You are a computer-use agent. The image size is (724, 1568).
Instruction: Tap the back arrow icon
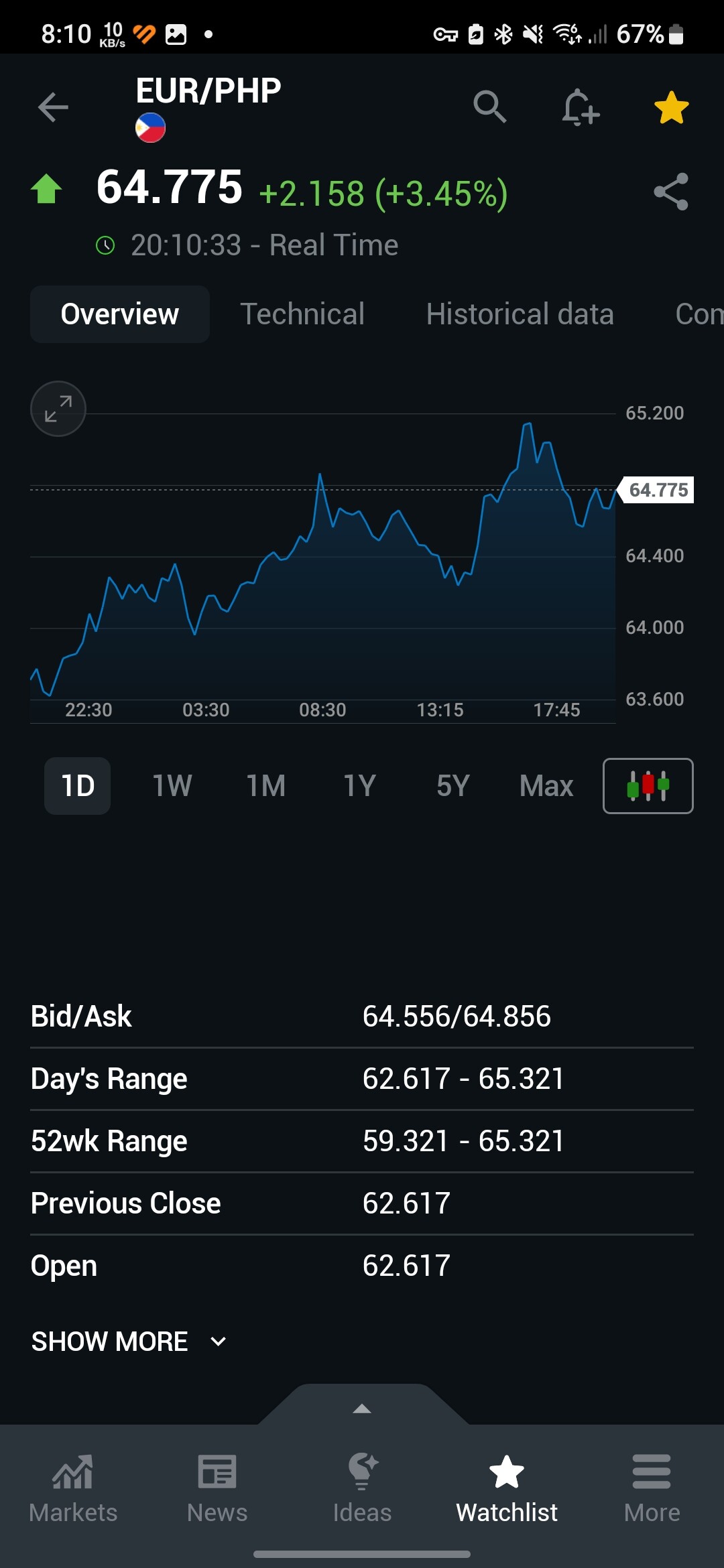pyautogui.click(x=53, y=107)
